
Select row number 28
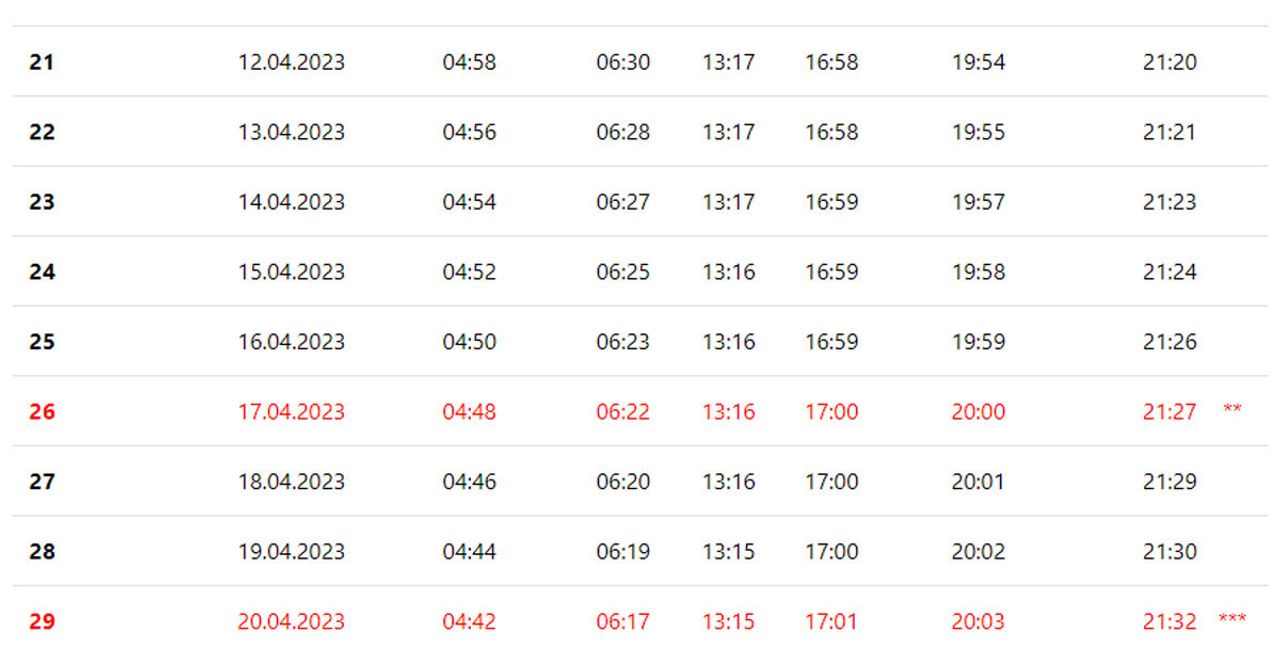click(42, 552)
